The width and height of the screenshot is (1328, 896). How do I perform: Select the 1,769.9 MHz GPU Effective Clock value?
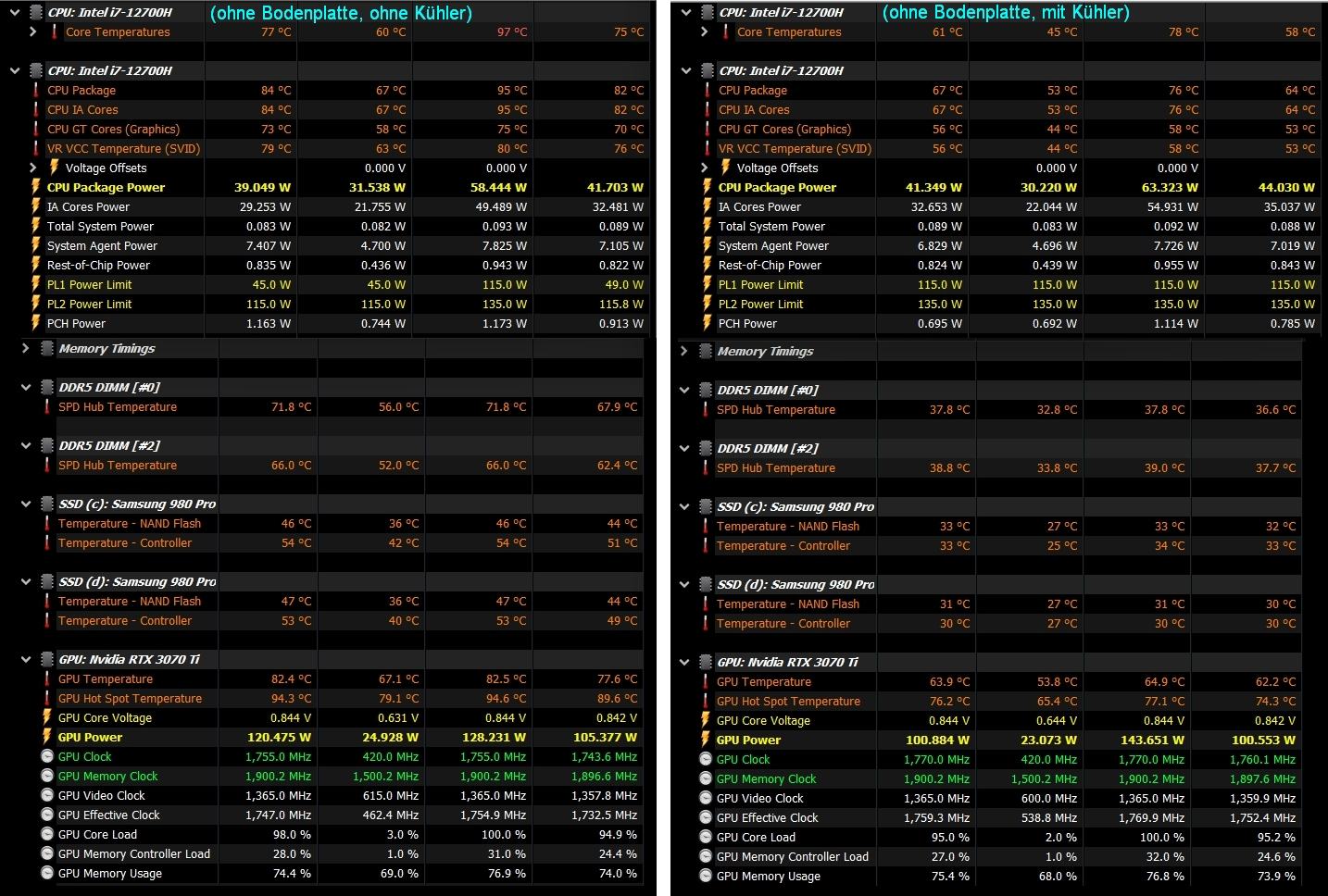pyautogui.click(x=1151, y=818)
